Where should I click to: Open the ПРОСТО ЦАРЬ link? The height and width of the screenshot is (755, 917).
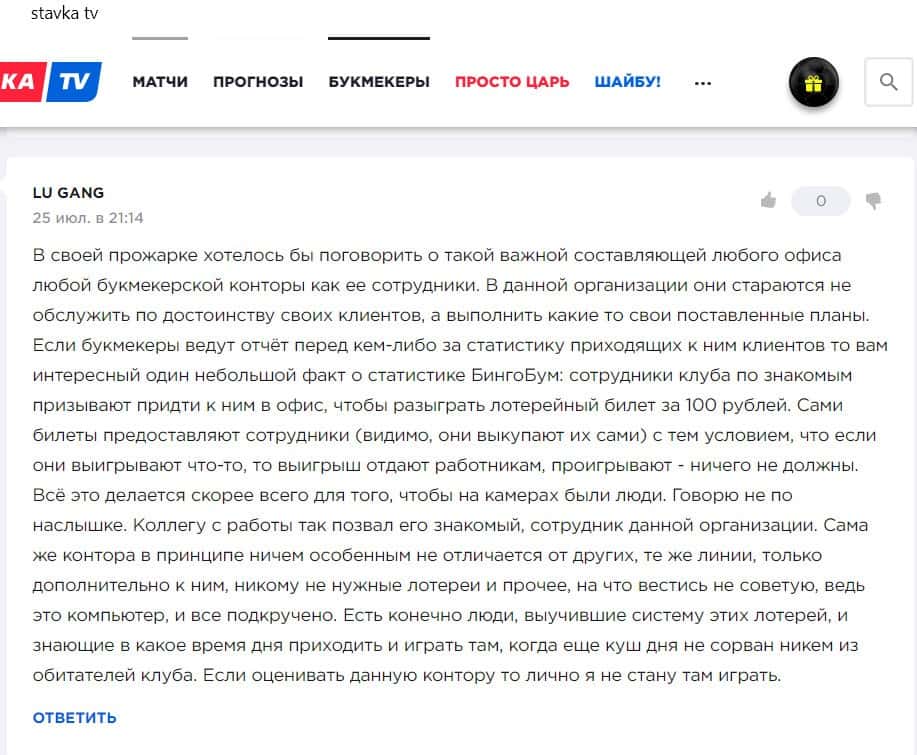[x=512, y=82]
